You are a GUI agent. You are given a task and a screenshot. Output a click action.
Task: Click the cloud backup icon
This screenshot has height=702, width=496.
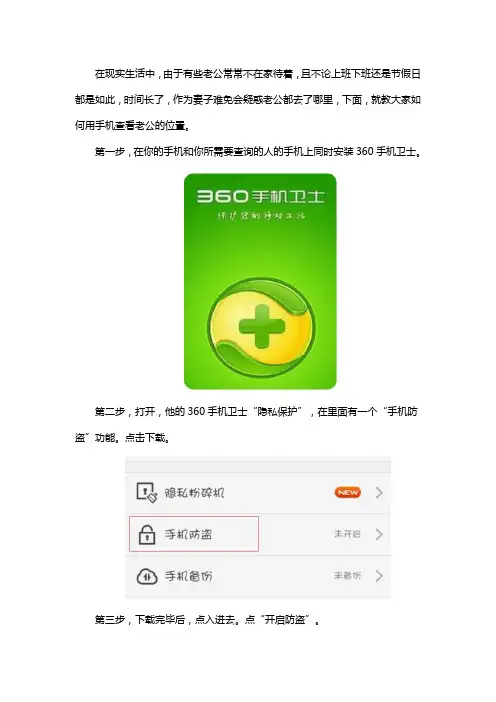point(147,576)
